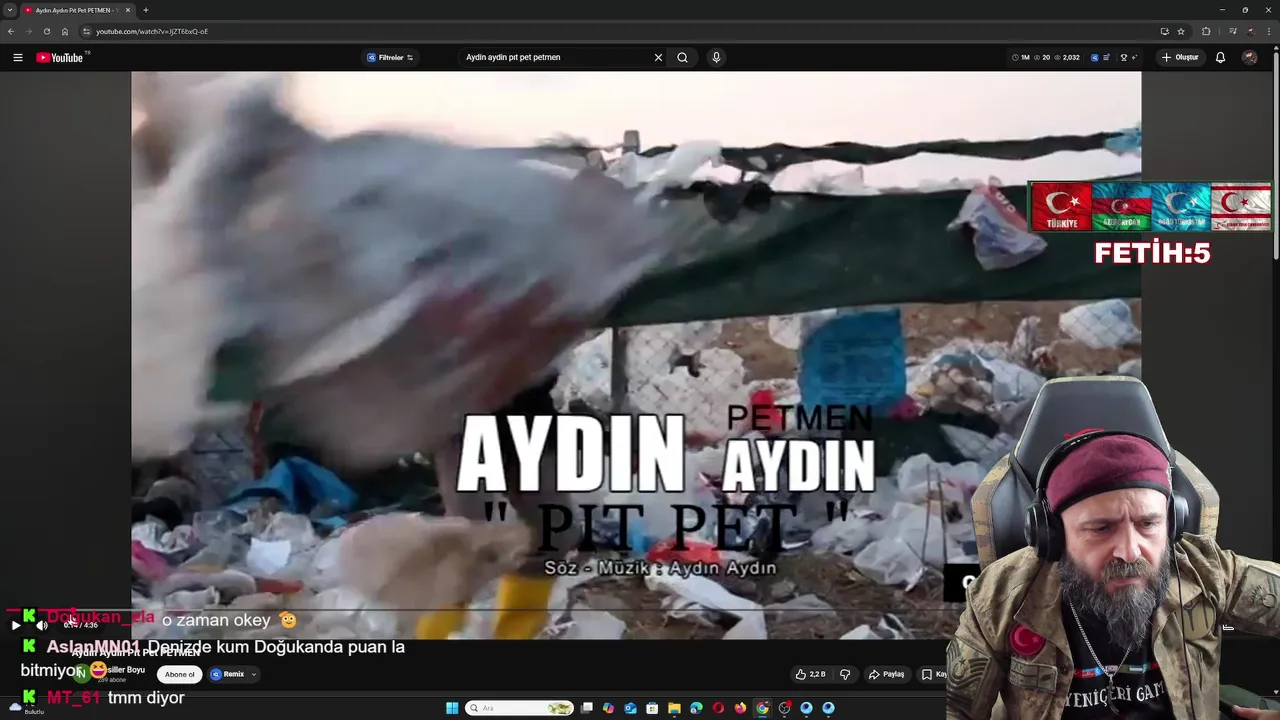Open File Explorer from the taskbar
Viewport: 1280px width, 720px height.
point(674,708)
